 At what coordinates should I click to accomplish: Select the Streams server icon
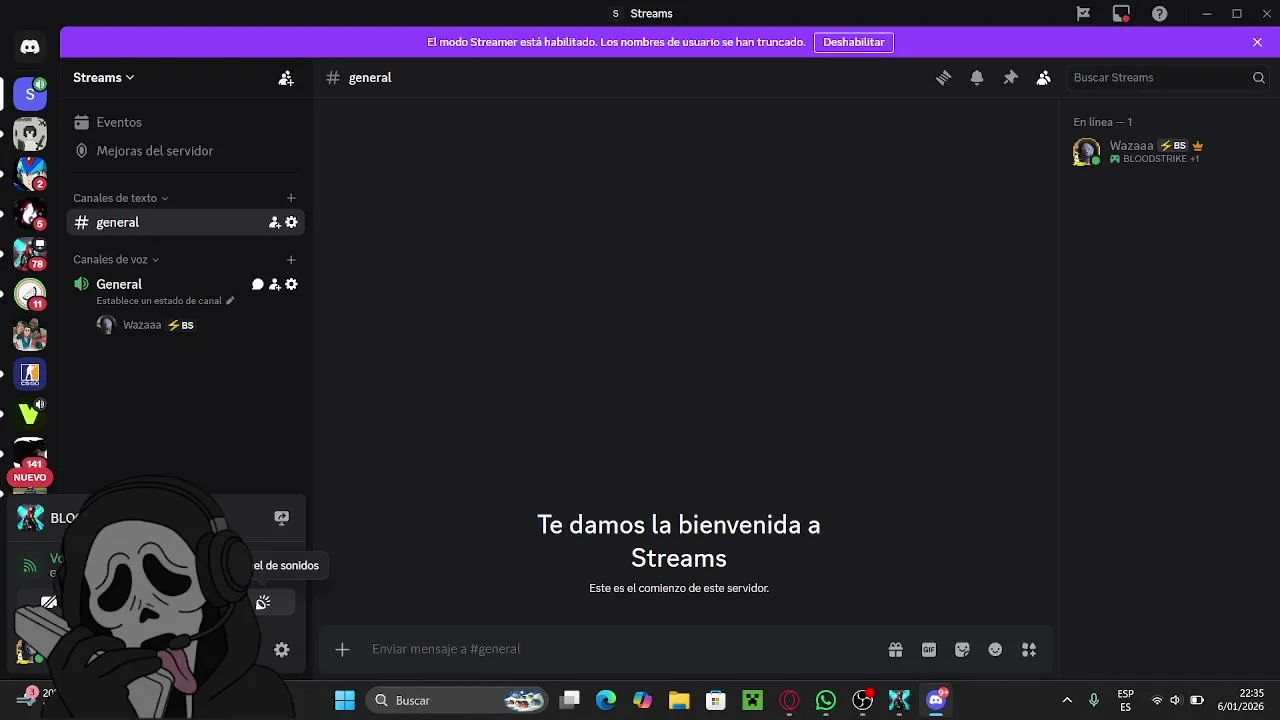30,94
